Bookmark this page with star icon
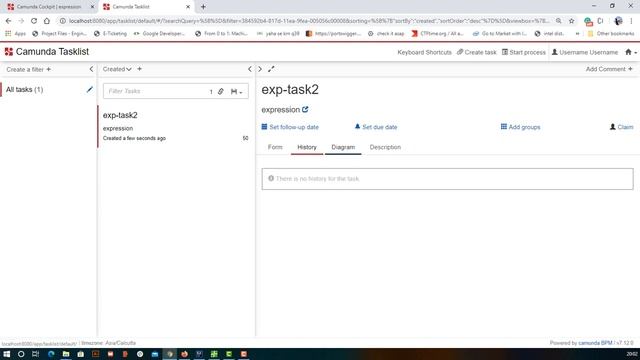 click(x=571, y=21)
